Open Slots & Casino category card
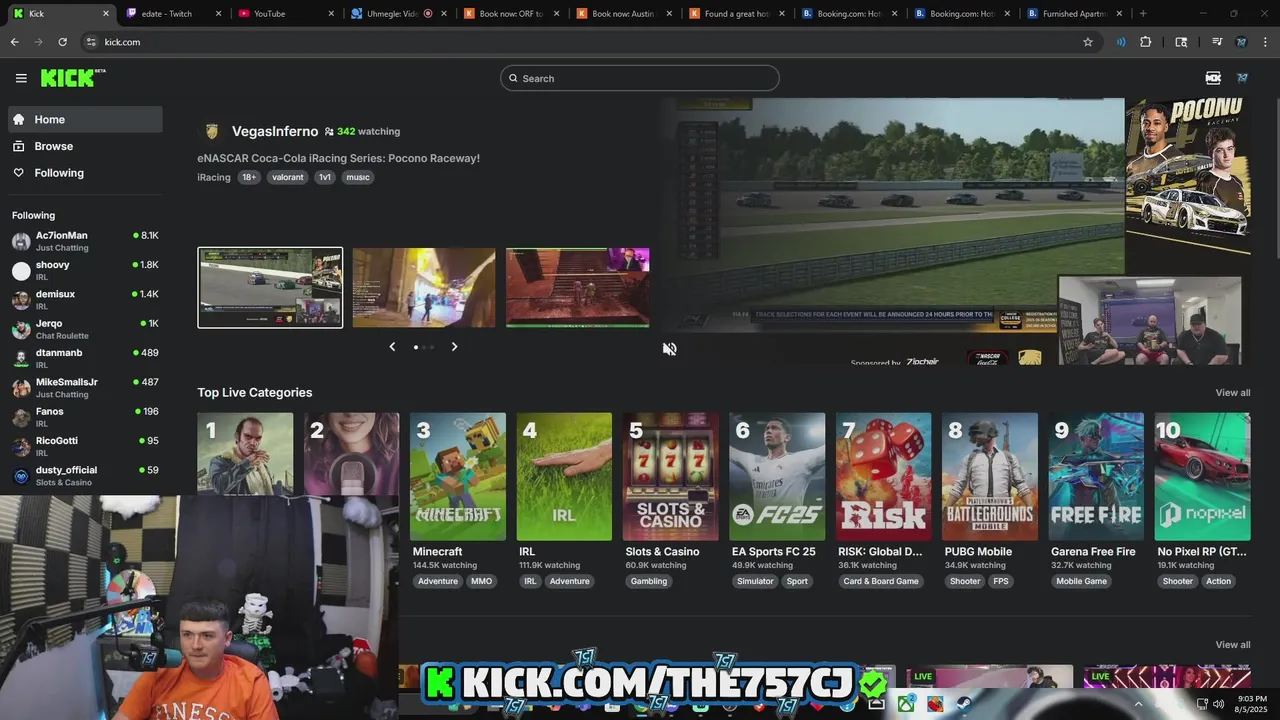 click(671, 477)
